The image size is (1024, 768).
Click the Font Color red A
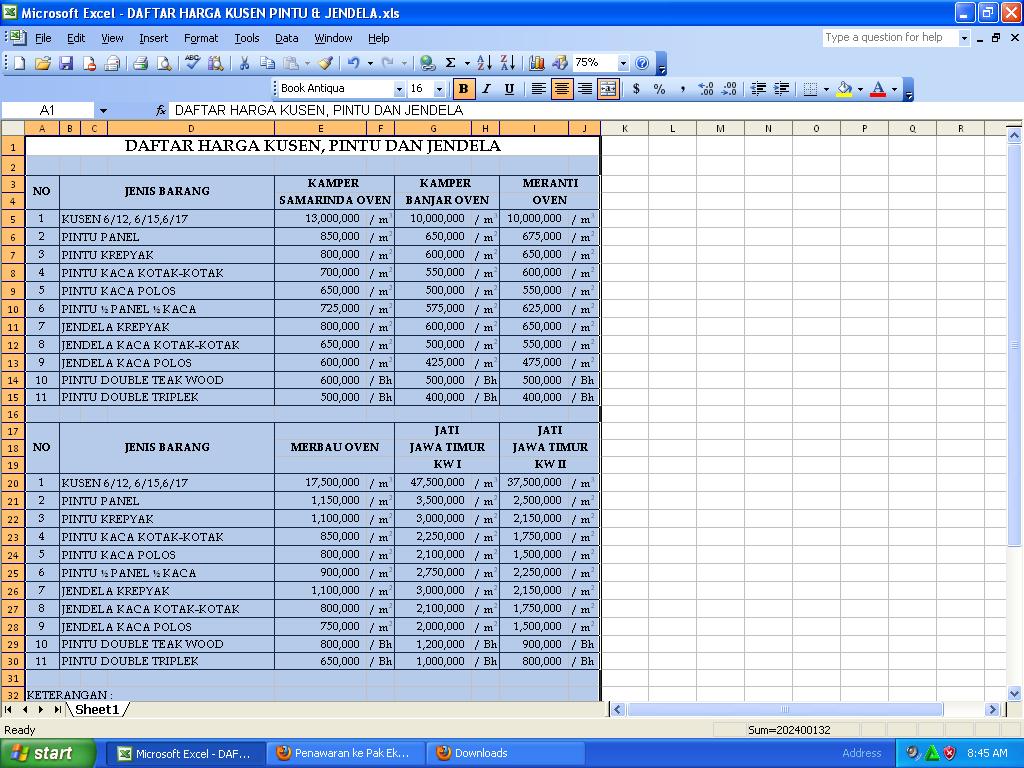878,89
